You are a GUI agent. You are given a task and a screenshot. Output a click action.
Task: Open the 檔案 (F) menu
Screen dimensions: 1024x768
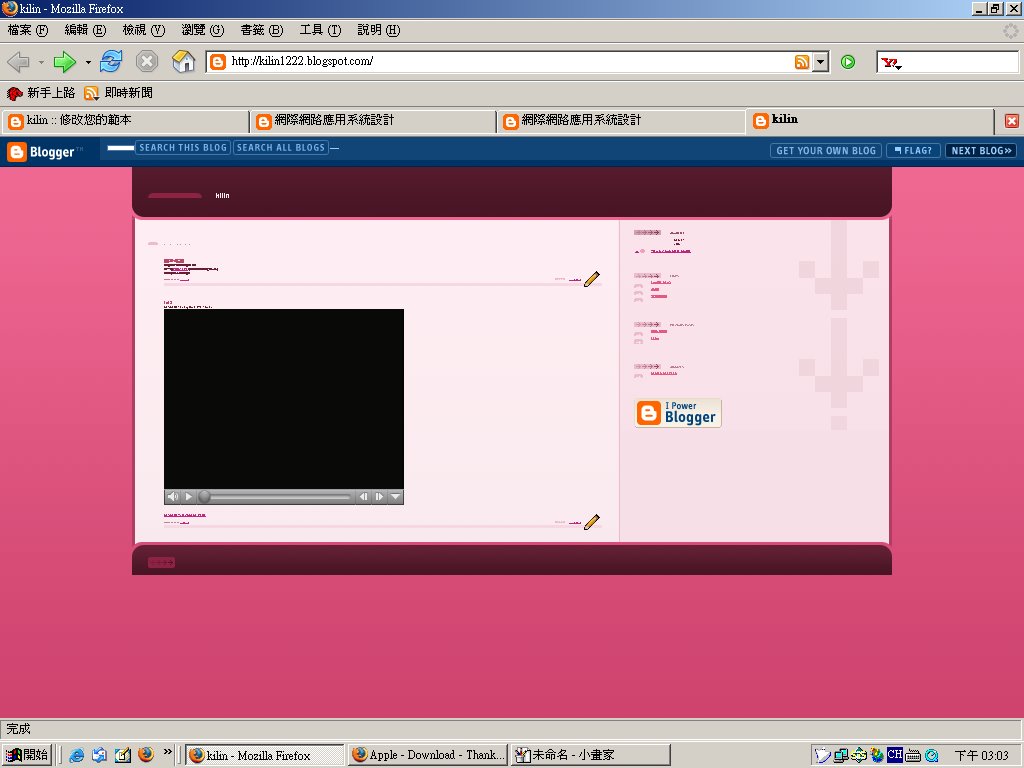point(28,30)
